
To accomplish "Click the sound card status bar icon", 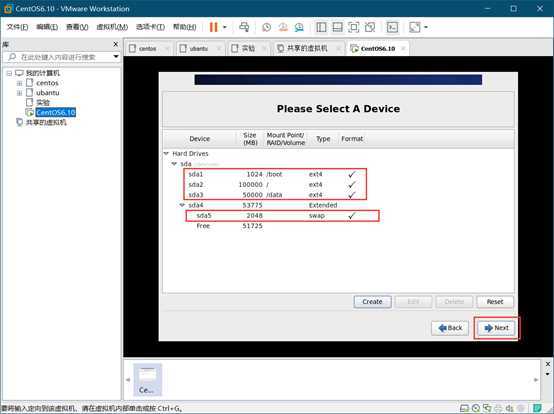I will pos(509,408).
